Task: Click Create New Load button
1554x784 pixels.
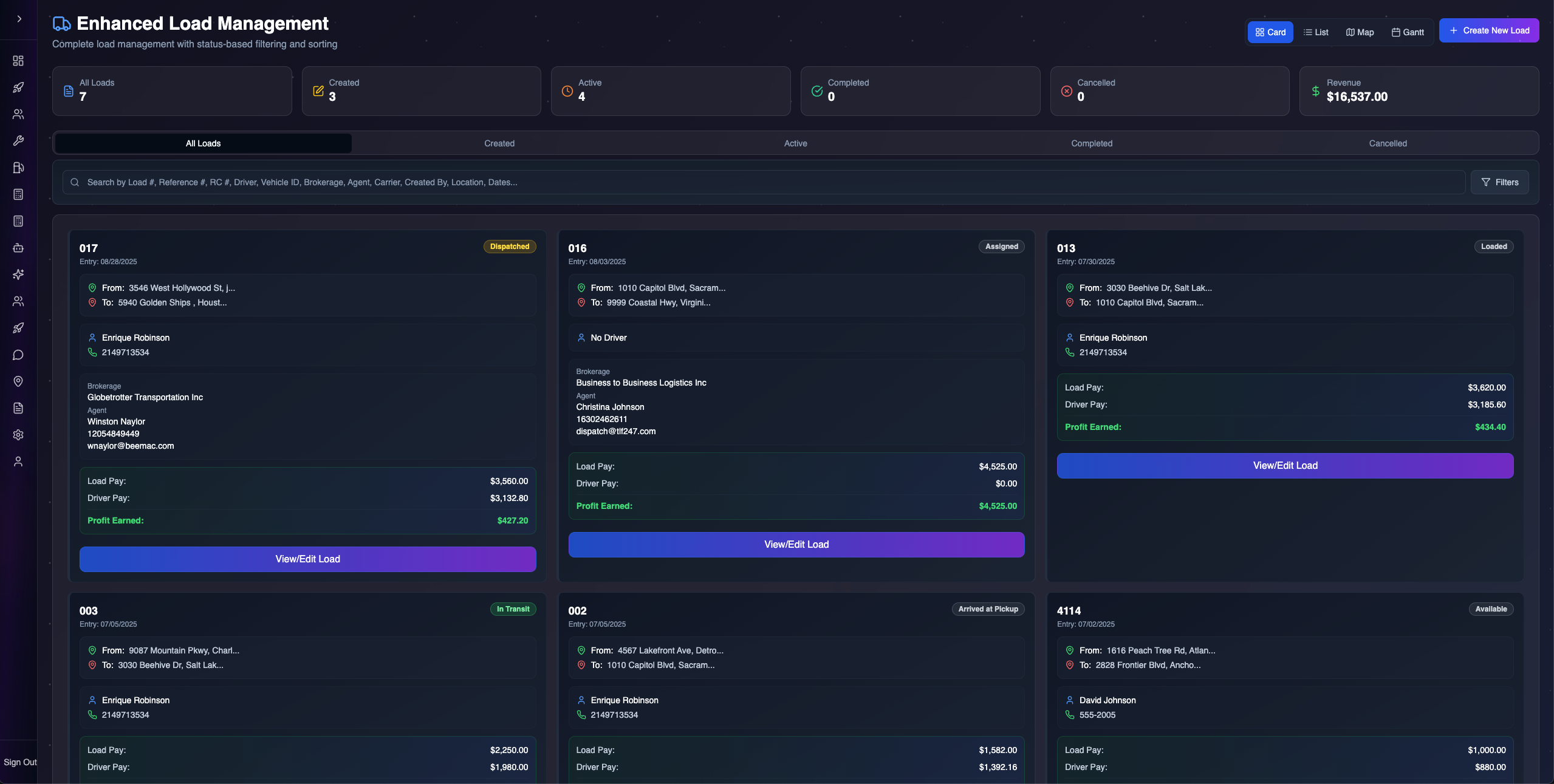Action: tap(1488, 30)
